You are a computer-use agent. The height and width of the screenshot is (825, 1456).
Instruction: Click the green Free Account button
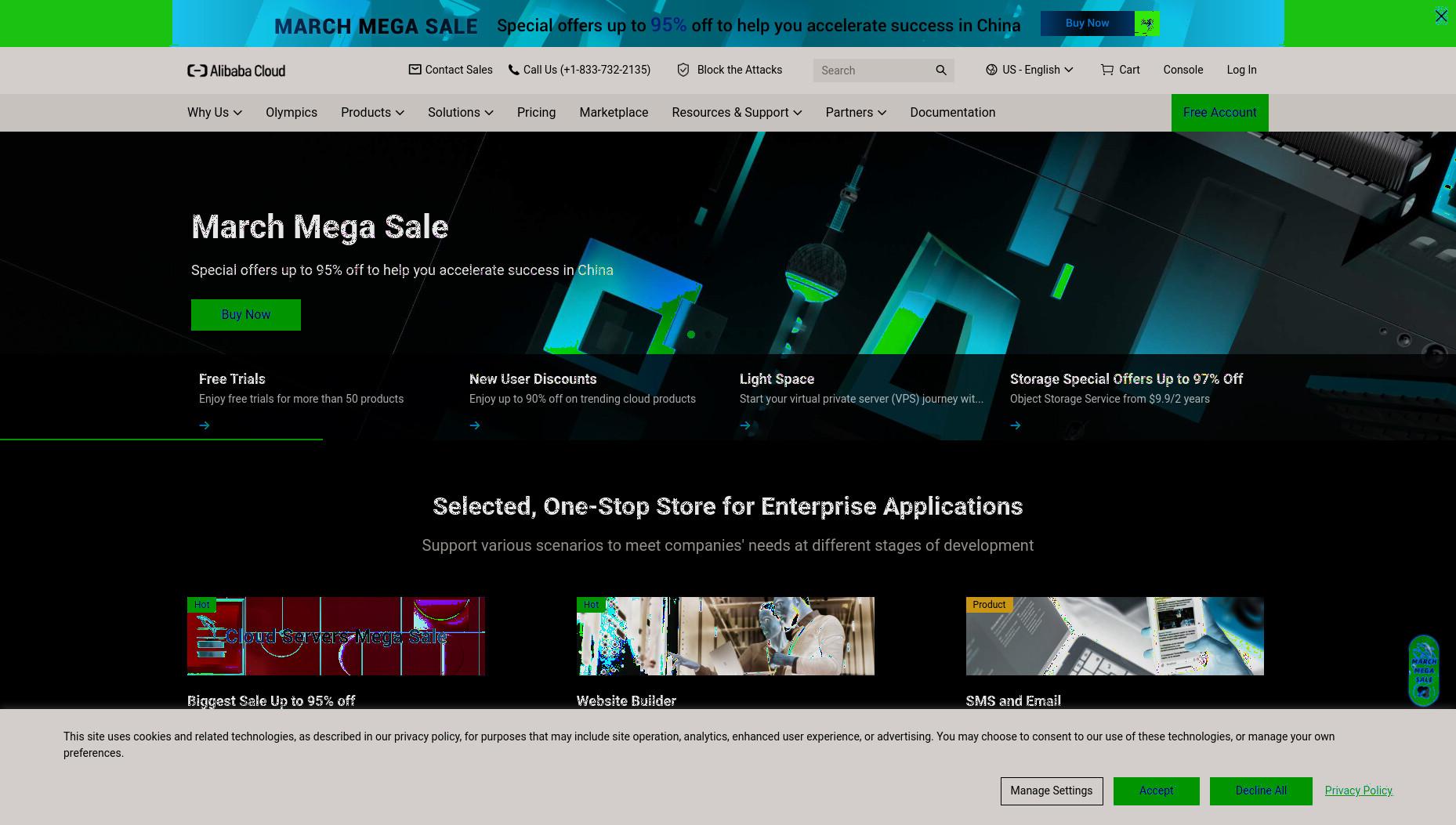click(1219, 113)
